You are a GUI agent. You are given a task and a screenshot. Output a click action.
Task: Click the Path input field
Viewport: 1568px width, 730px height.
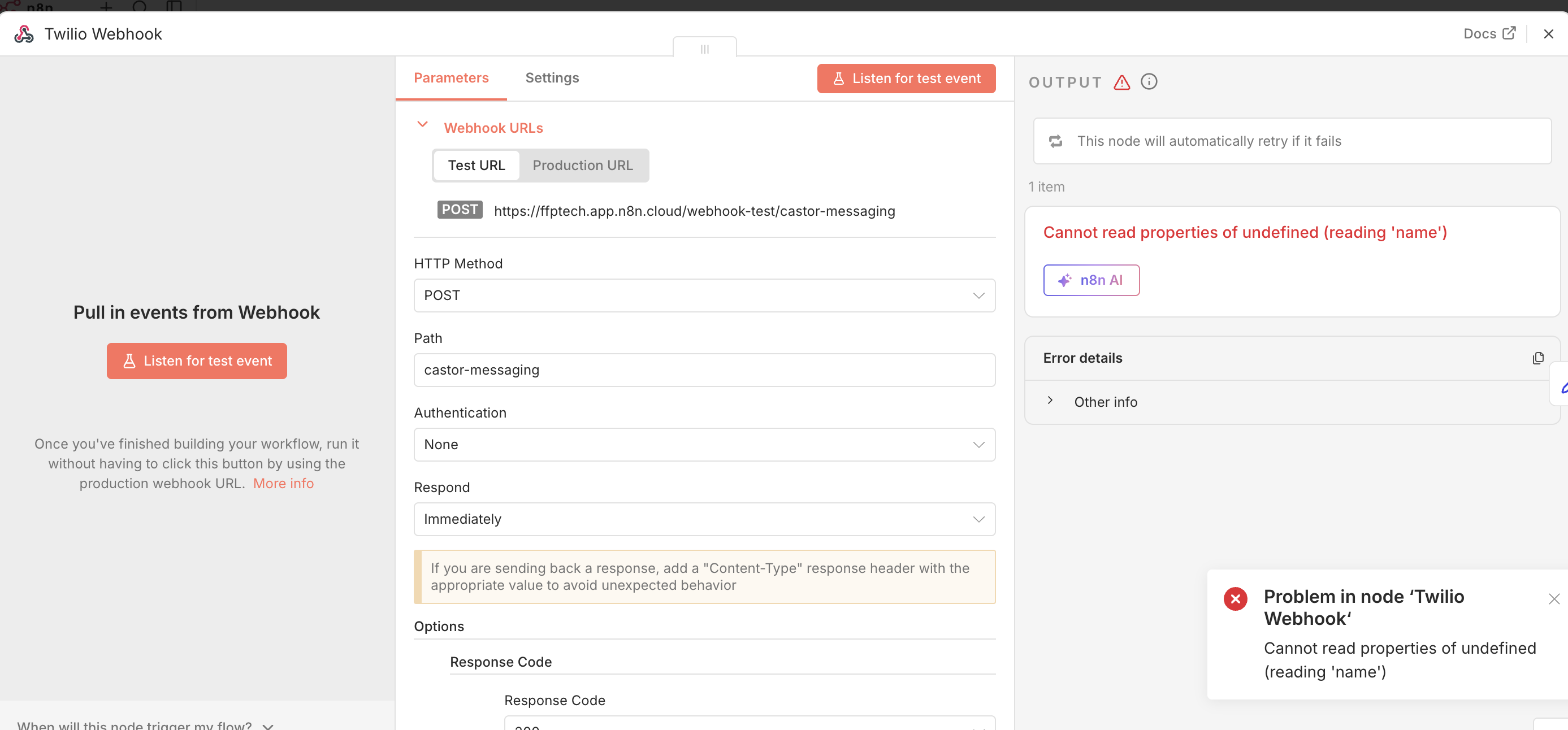pos(704,370)
